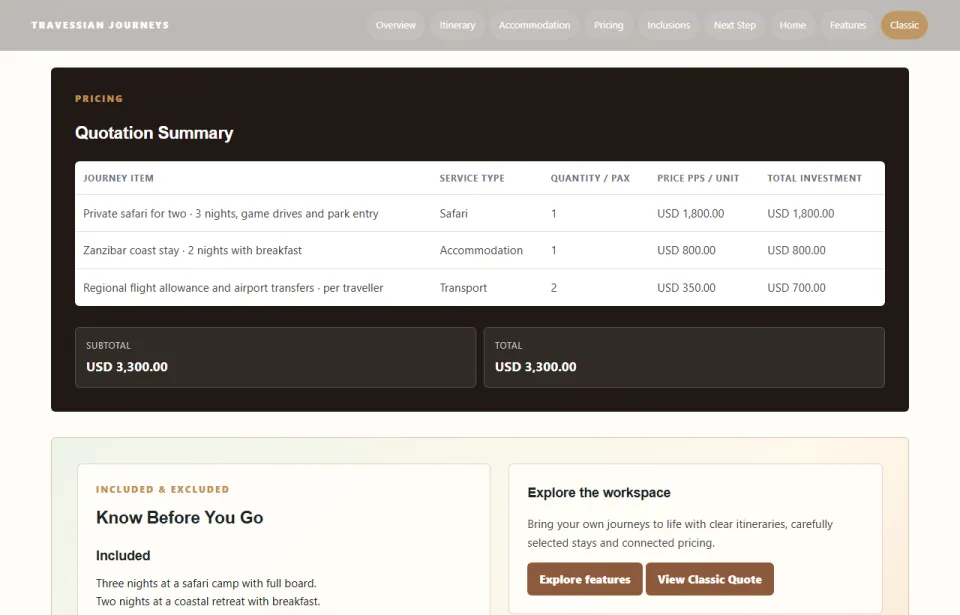Click the Journey Item column header
This screenshot has height=615, width=960.
point(118,178)
